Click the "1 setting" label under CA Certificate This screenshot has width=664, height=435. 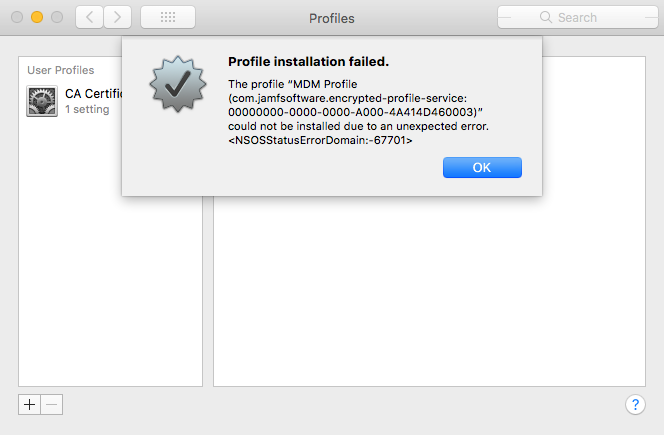click(x=87, y=109)
